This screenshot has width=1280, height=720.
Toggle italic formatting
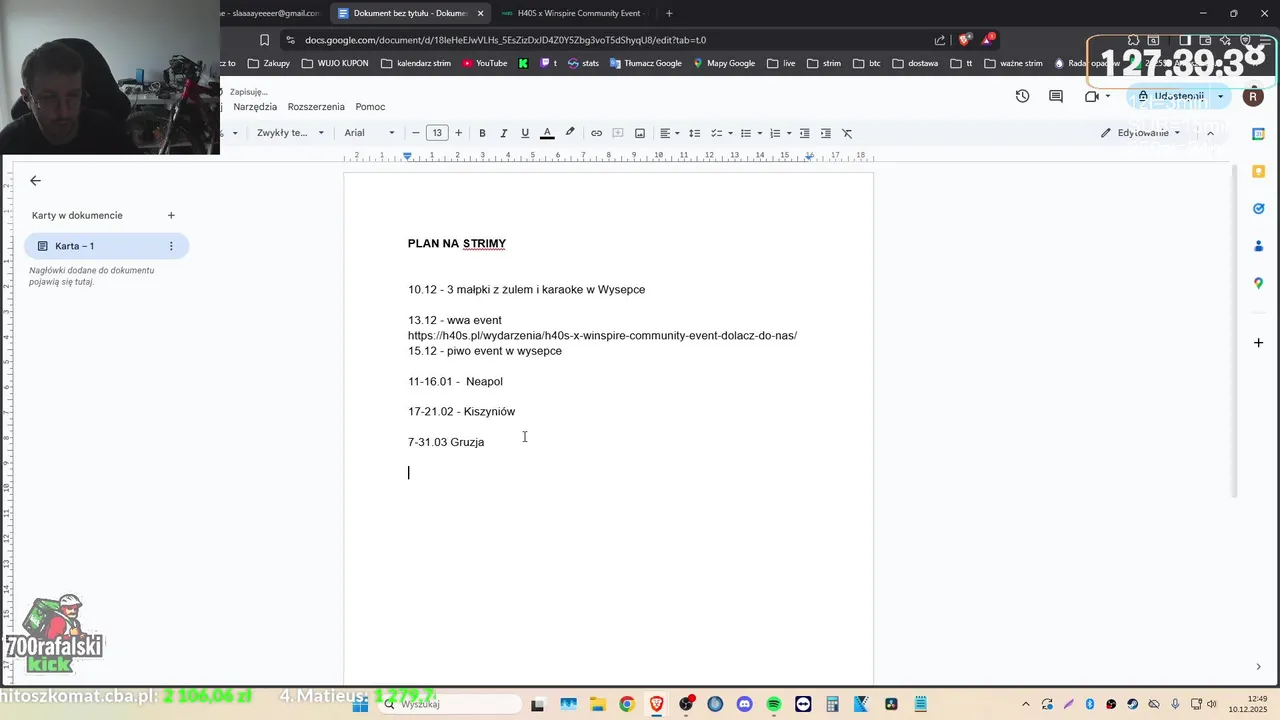click(503, 133)
